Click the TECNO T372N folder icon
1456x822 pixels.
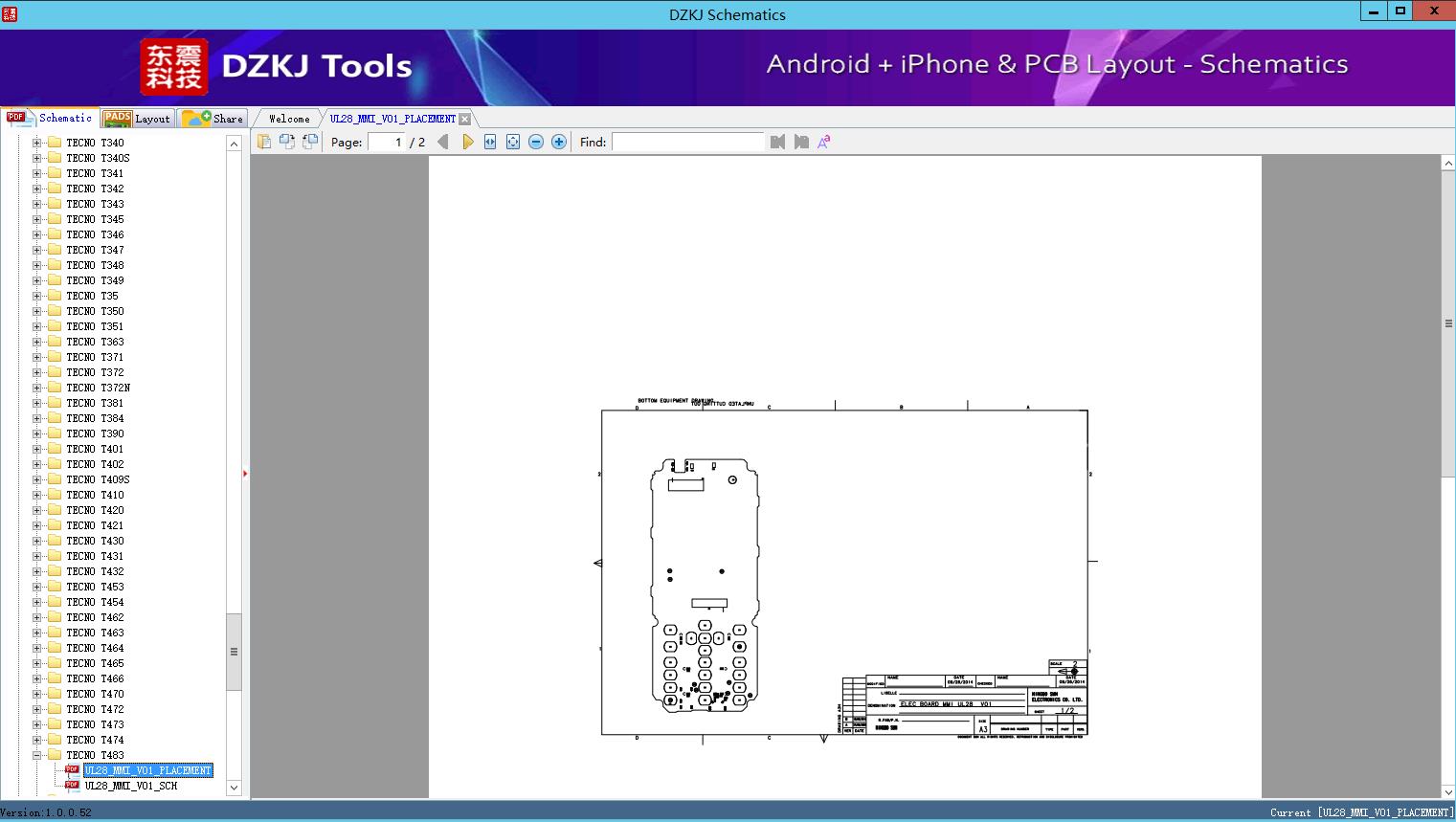point(55,388)
